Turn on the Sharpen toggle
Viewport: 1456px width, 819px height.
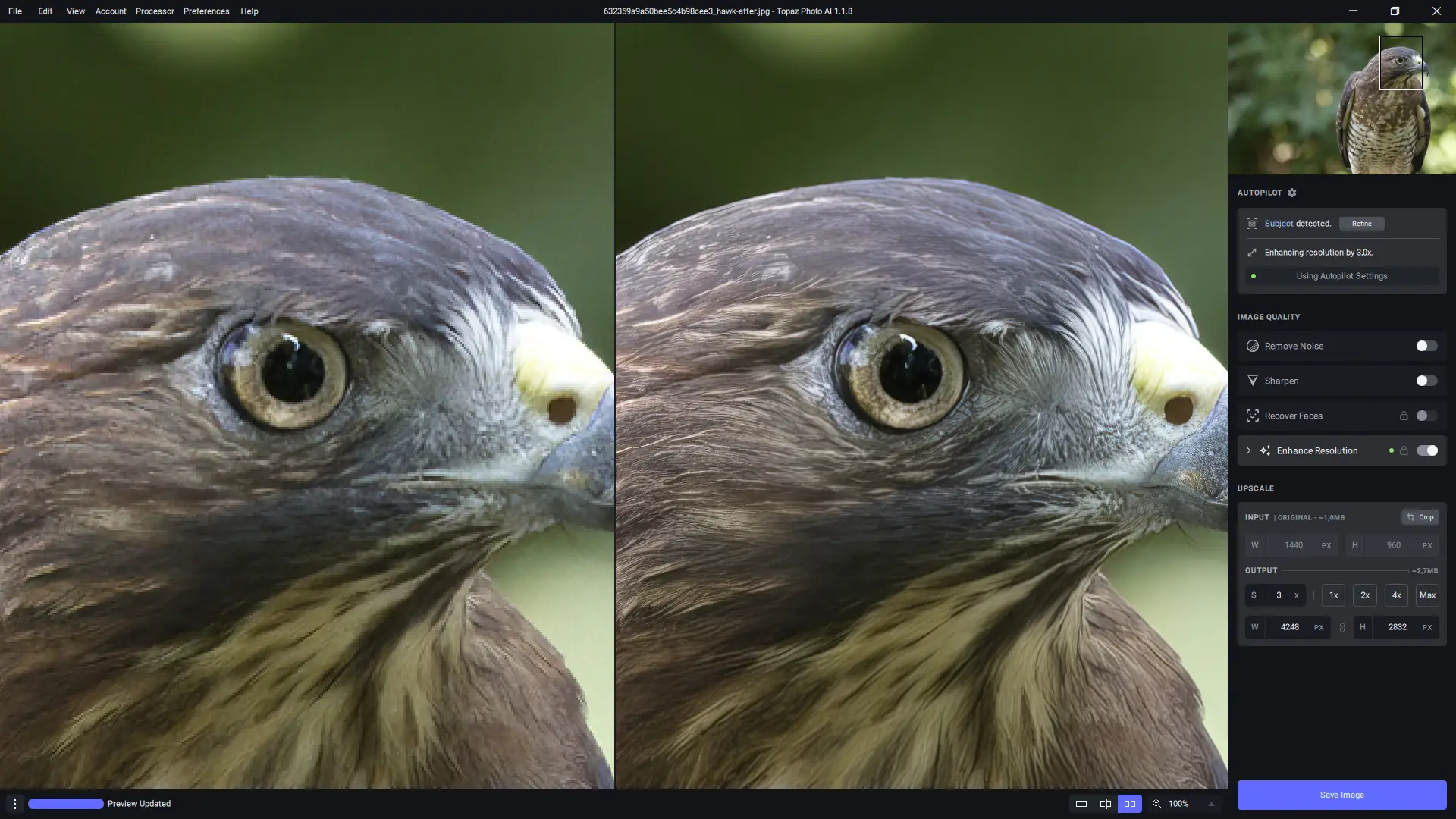pyautogui.click(x=1426, y=381)
